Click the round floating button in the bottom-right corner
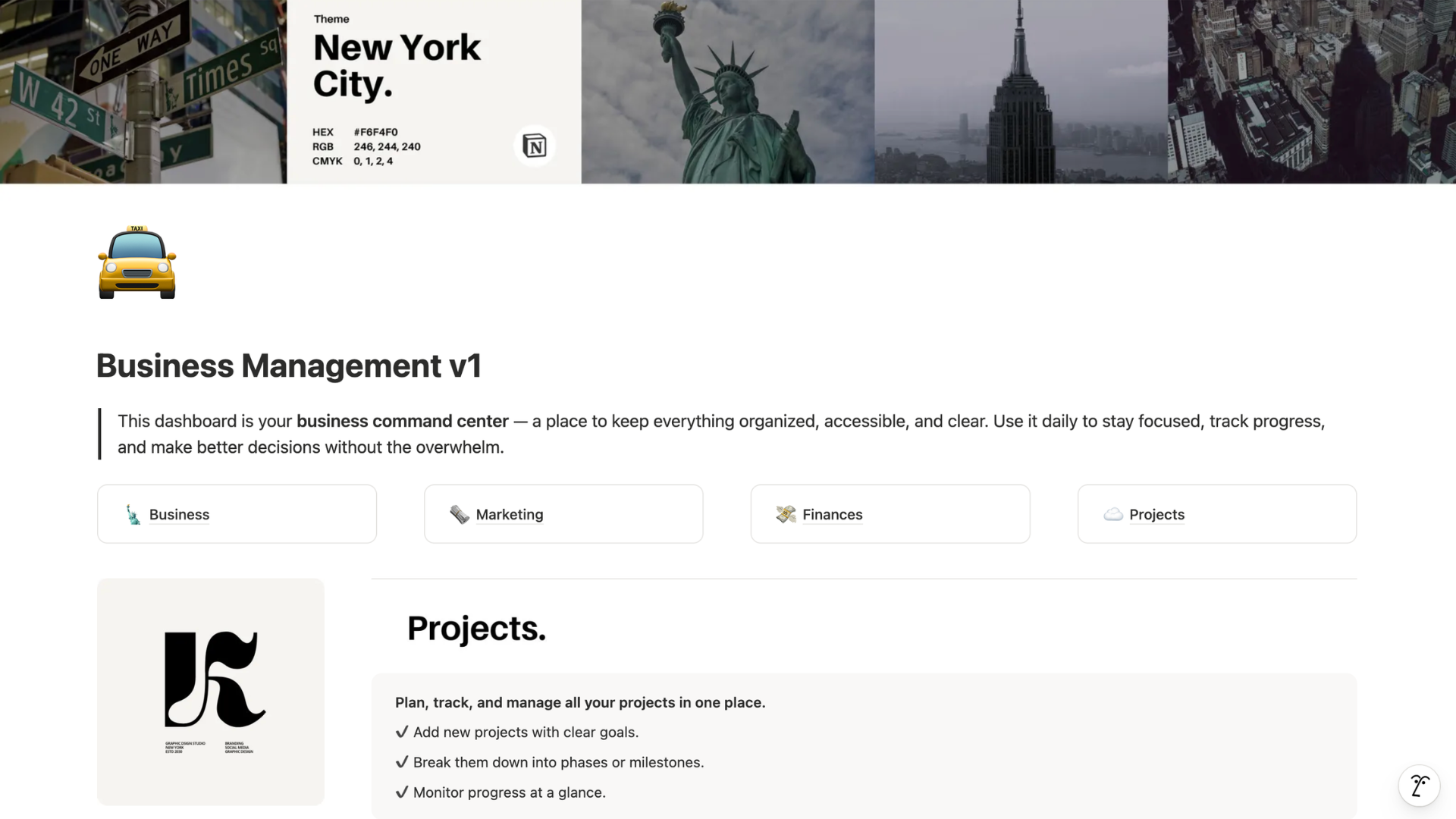This screenshot has height=819, width=1456. point(1419,786)
